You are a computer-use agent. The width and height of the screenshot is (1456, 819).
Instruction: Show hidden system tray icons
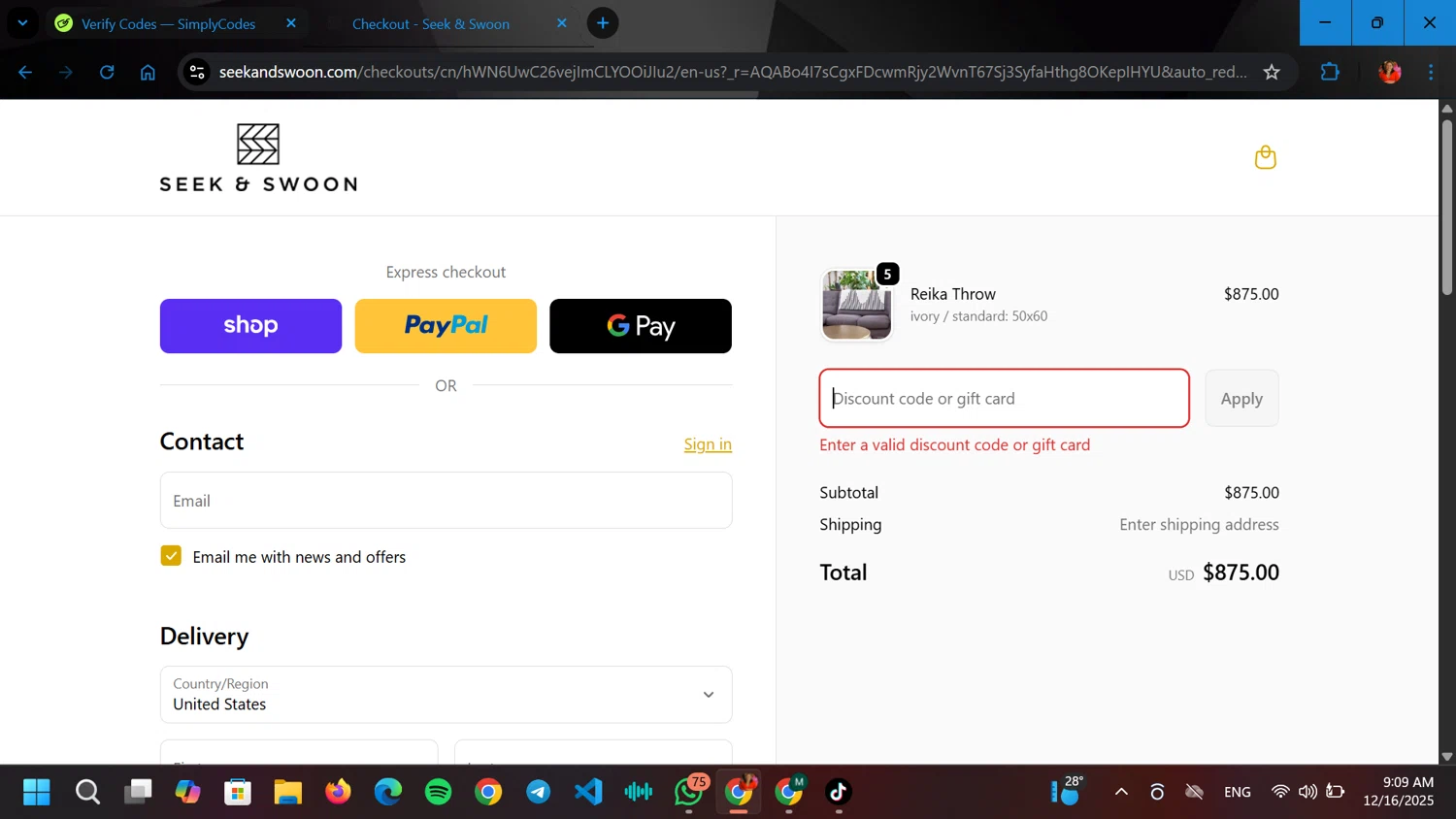pos(1121,792)
